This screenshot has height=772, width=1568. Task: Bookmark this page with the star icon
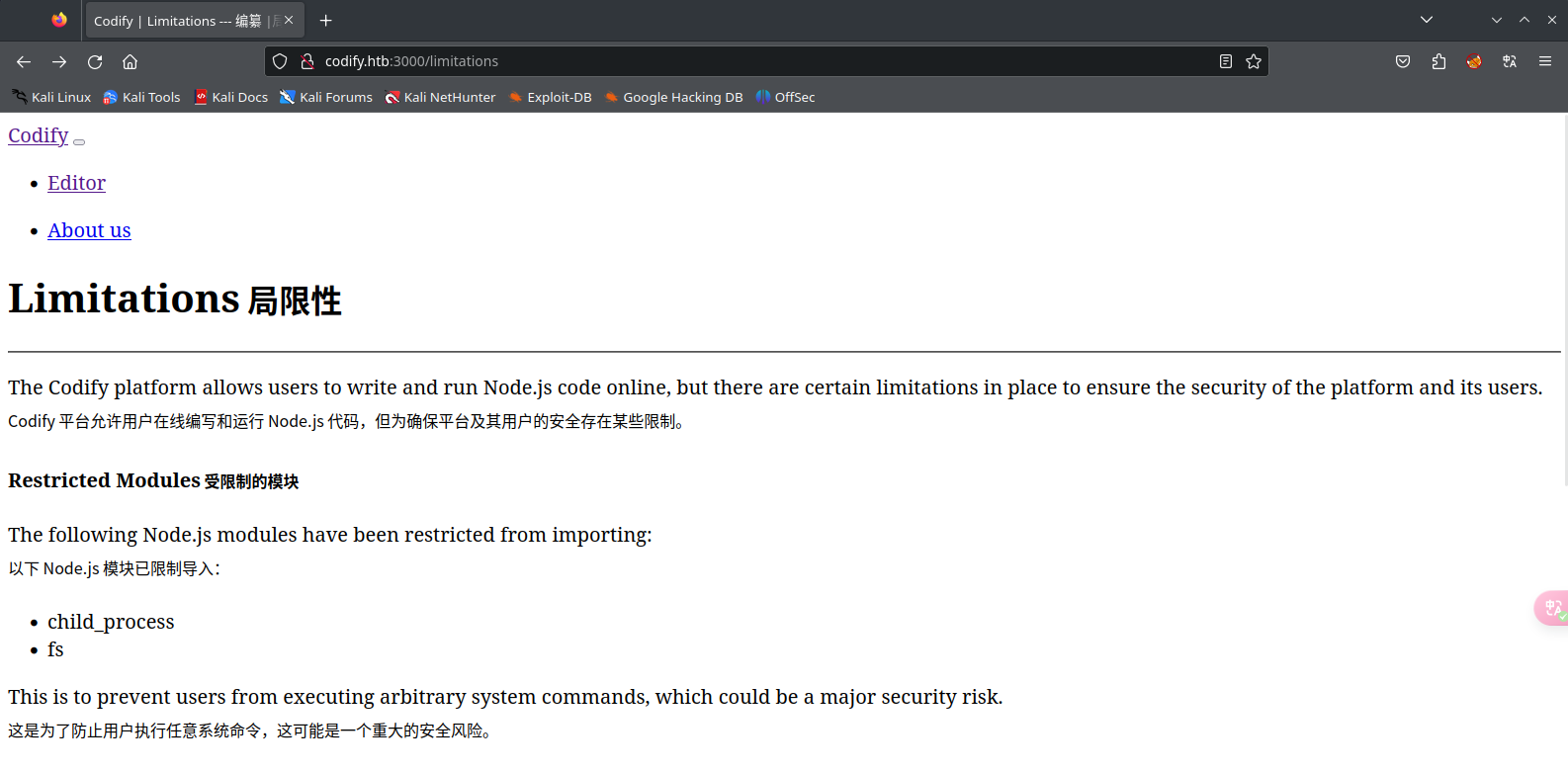coord(1254,61)
